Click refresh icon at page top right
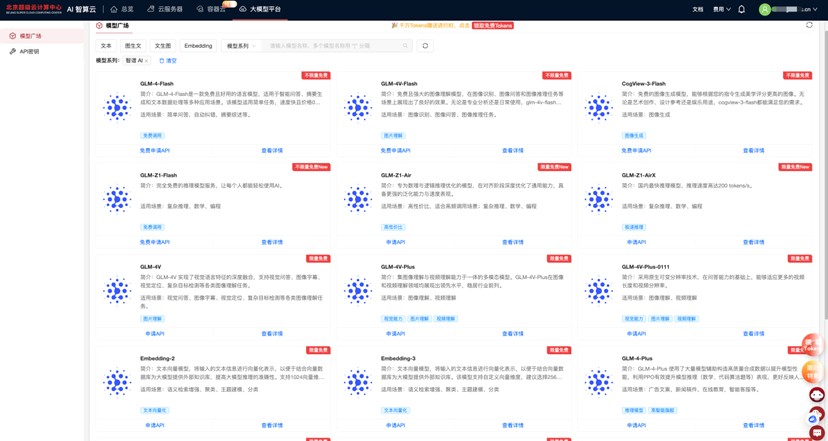Viewport: 828px width, 441px height. pos(809,25)
